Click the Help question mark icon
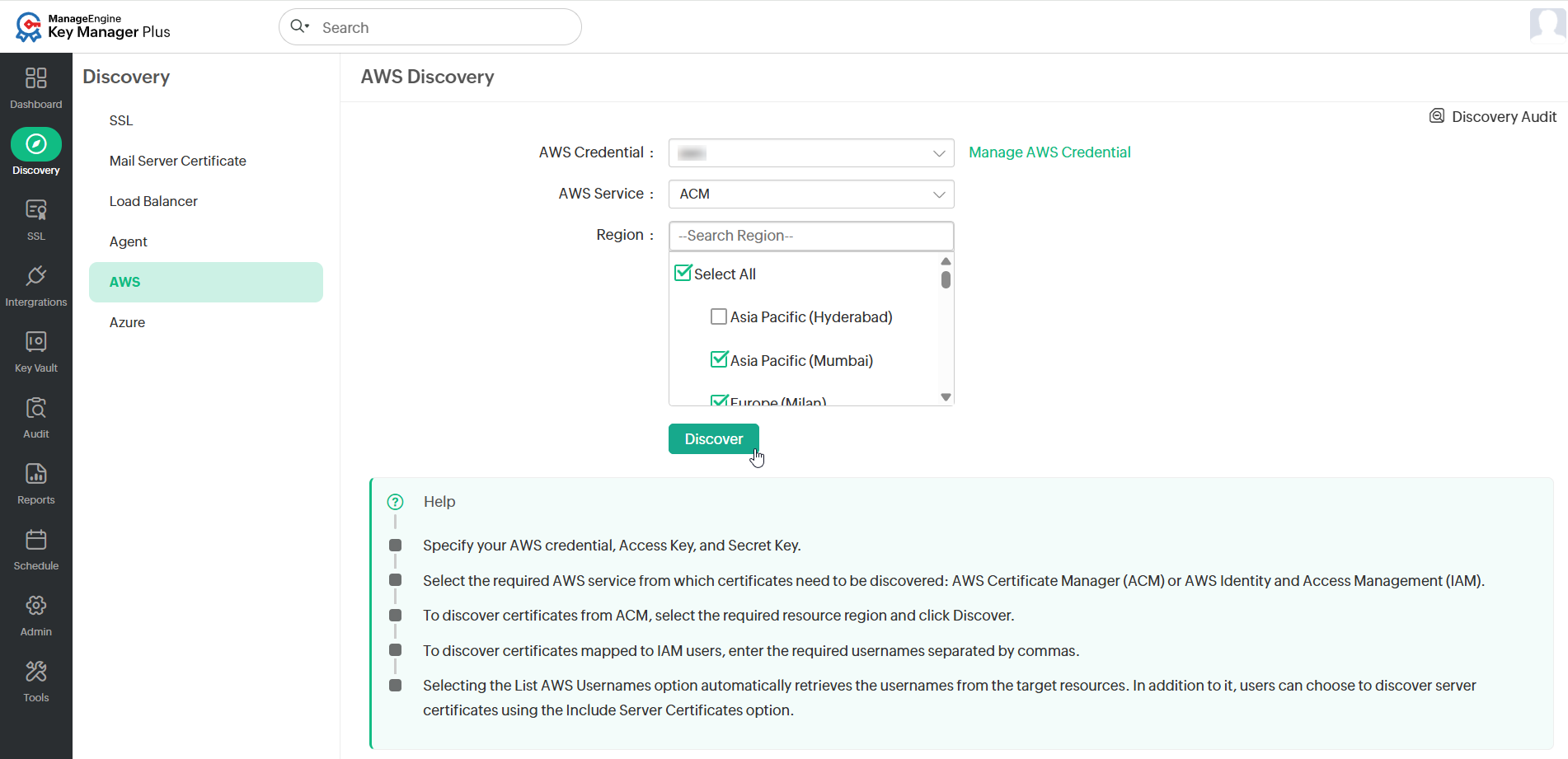This screenshot has width=1568, height=759. [396, 501]
